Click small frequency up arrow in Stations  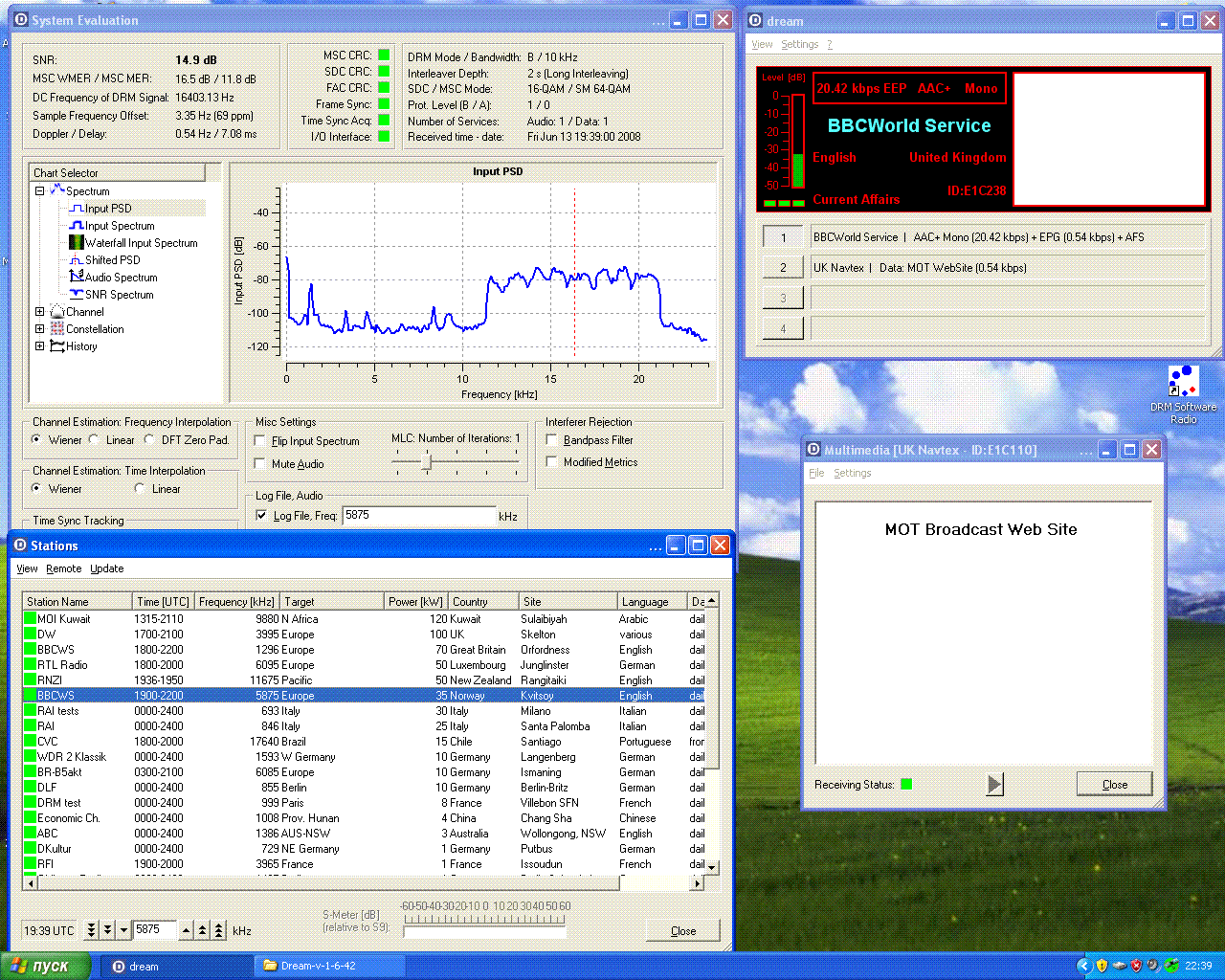click(x=187, y=930)
